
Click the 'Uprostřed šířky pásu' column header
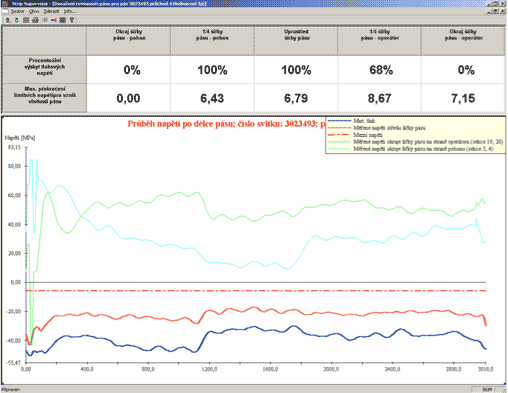[296, 41]
